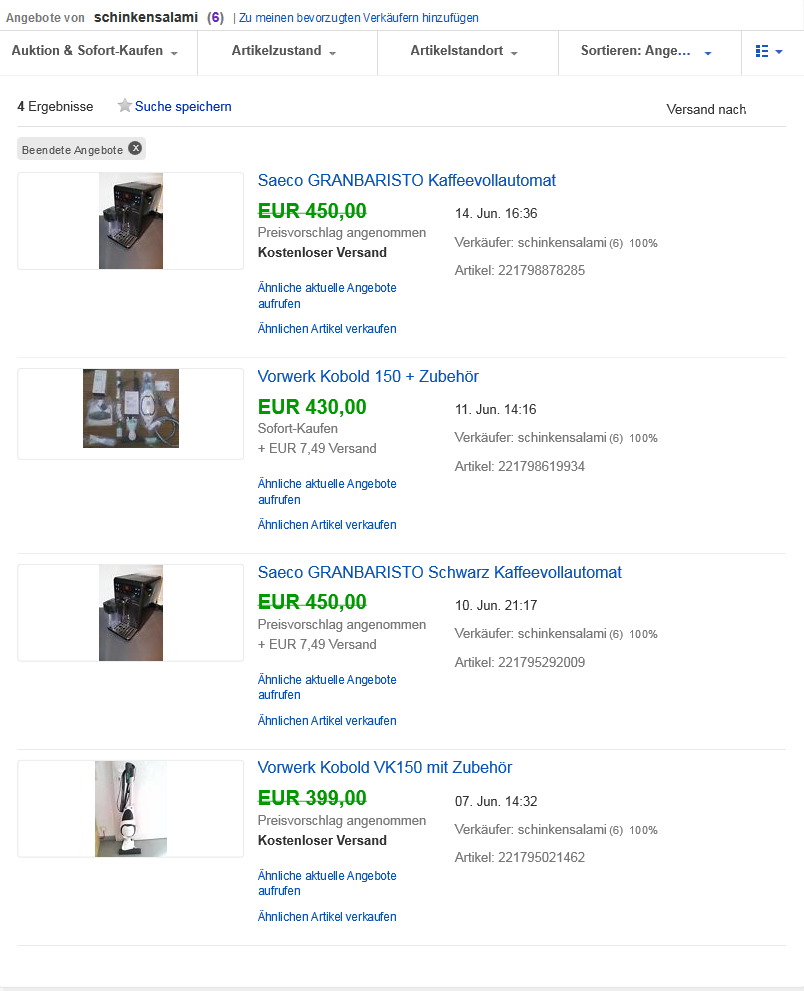
Task: Click seller feedback score (6) in header
Action: coord(216,18)
